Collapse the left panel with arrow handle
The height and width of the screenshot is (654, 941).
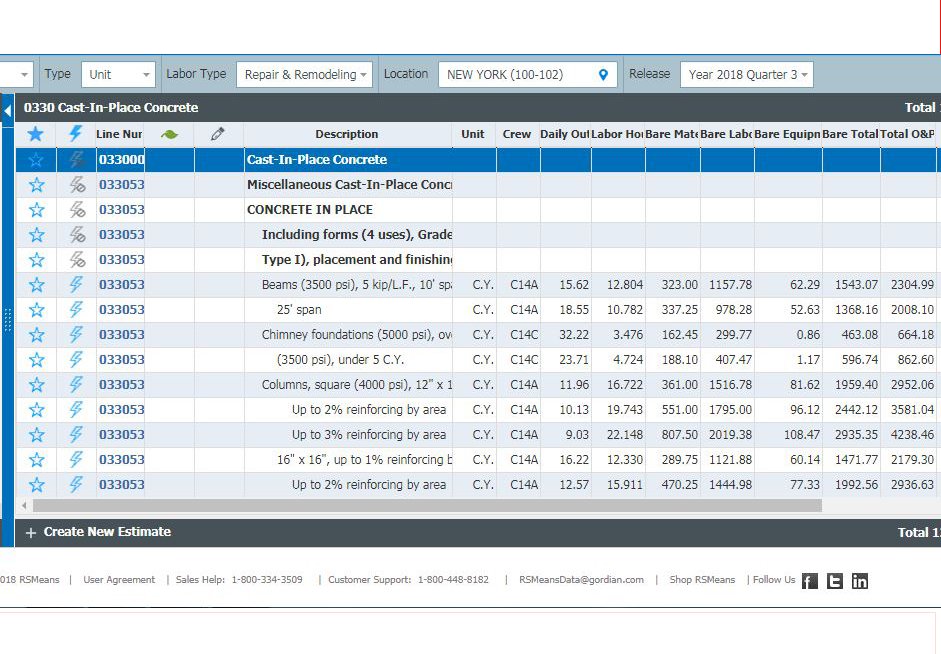(x=7, y=109)
